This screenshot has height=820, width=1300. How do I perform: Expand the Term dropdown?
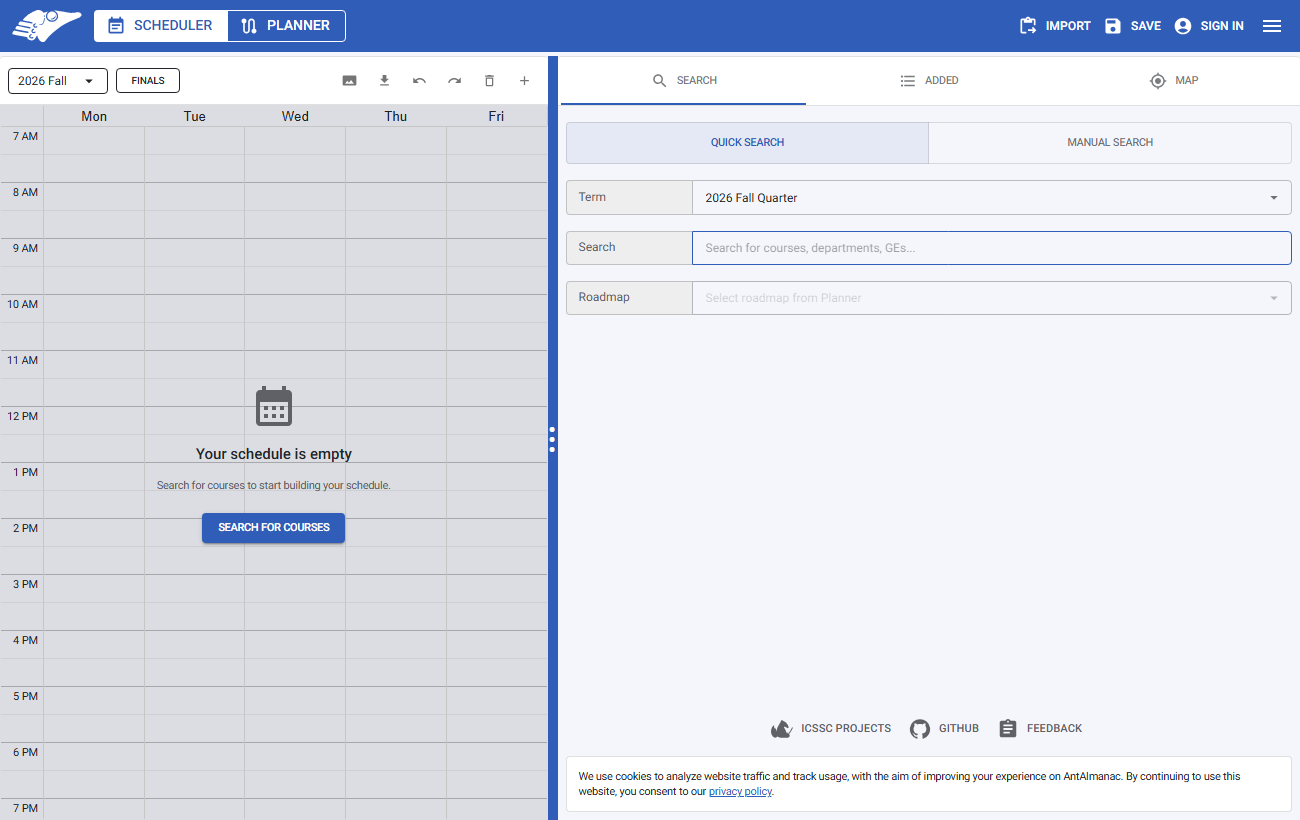point(991,198)
